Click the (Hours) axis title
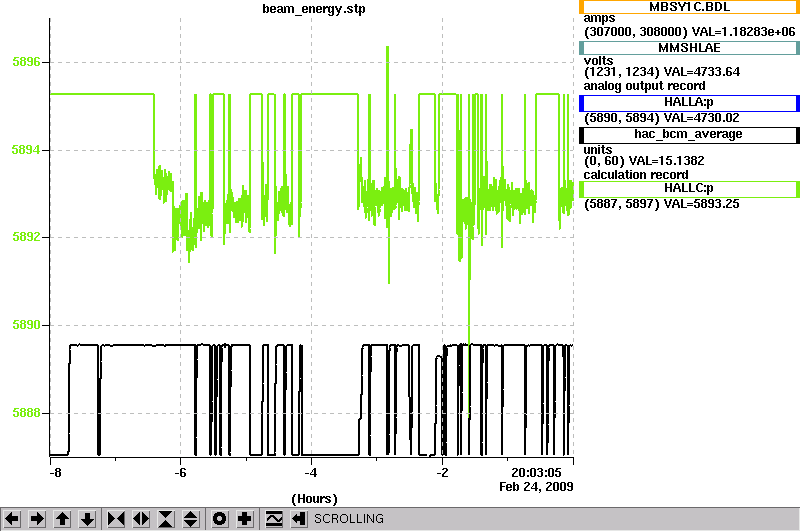The width and height of the screenshot is (800, 531). click(314, 499)
